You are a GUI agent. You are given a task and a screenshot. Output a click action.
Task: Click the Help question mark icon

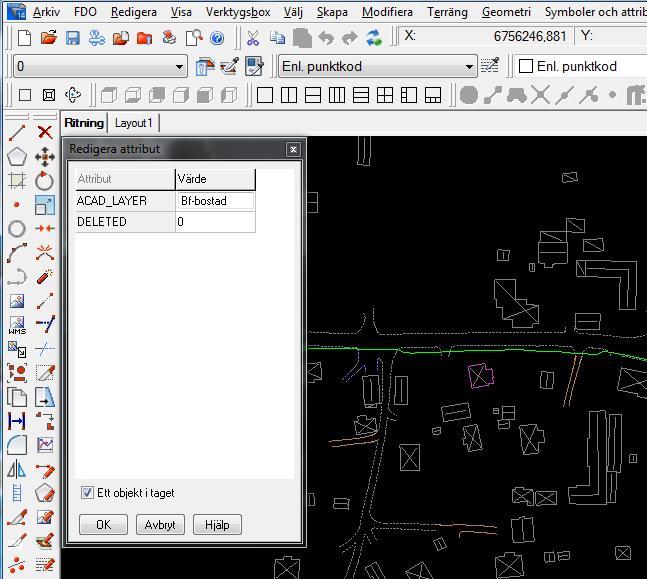tap(217, 38)
